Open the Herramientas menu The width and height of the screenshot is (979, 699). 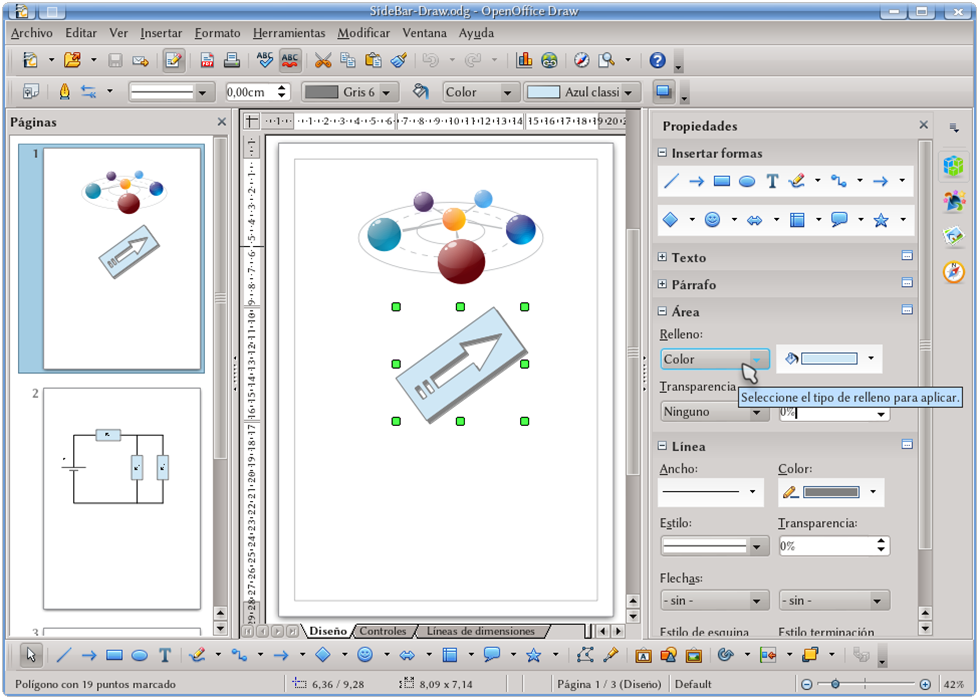[x=289, y=33]
